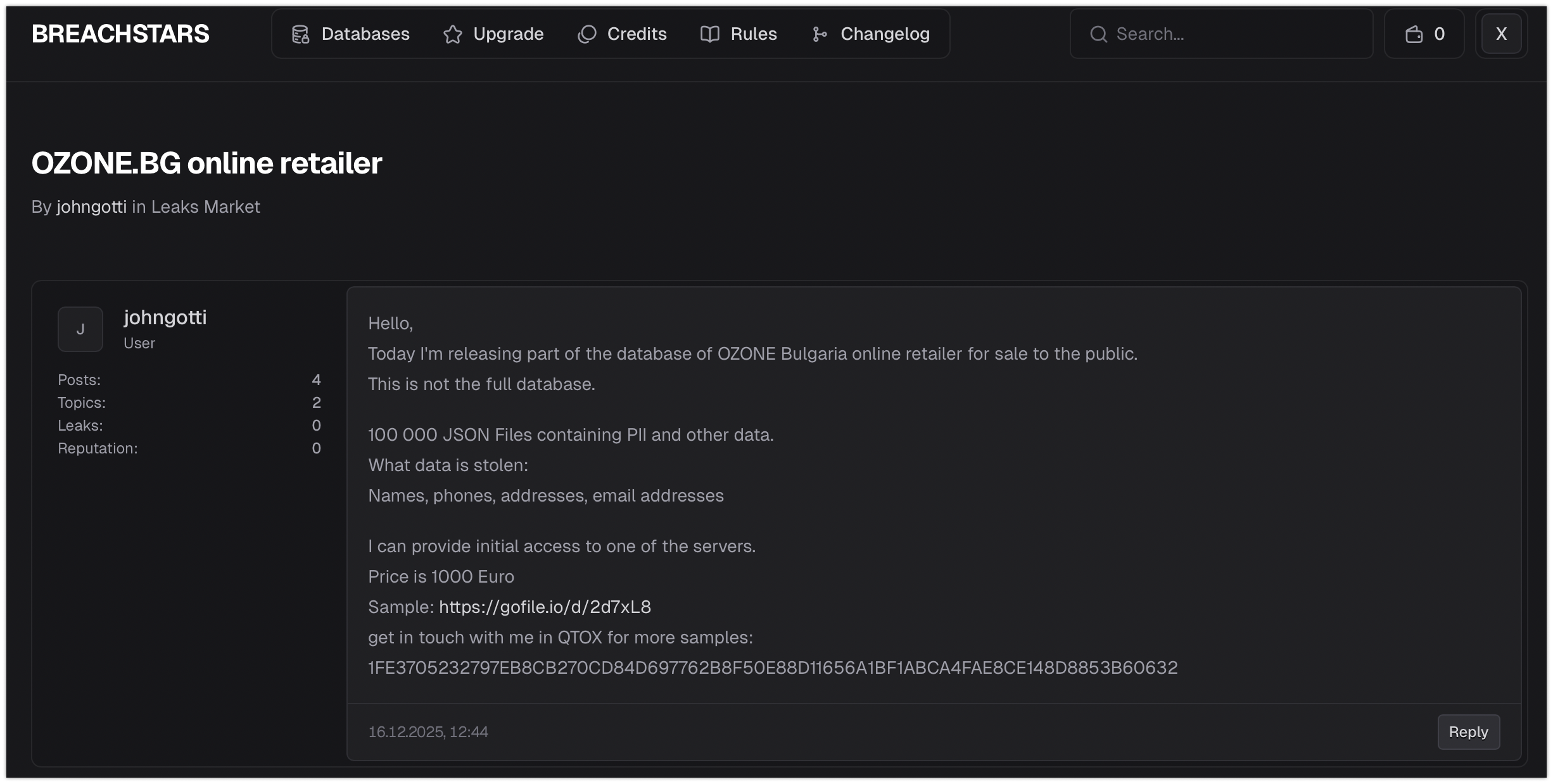Open the Leaks Market category link
1553x784 pixels.
(206, 207)
